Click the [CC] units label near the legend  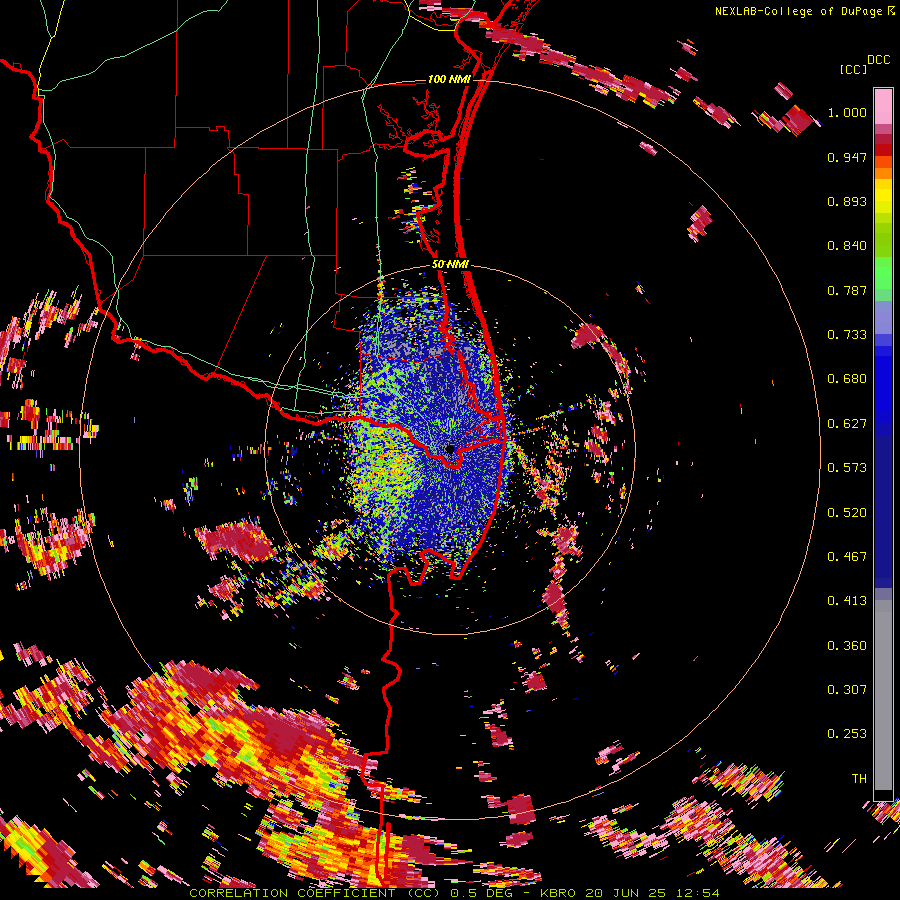854,69
